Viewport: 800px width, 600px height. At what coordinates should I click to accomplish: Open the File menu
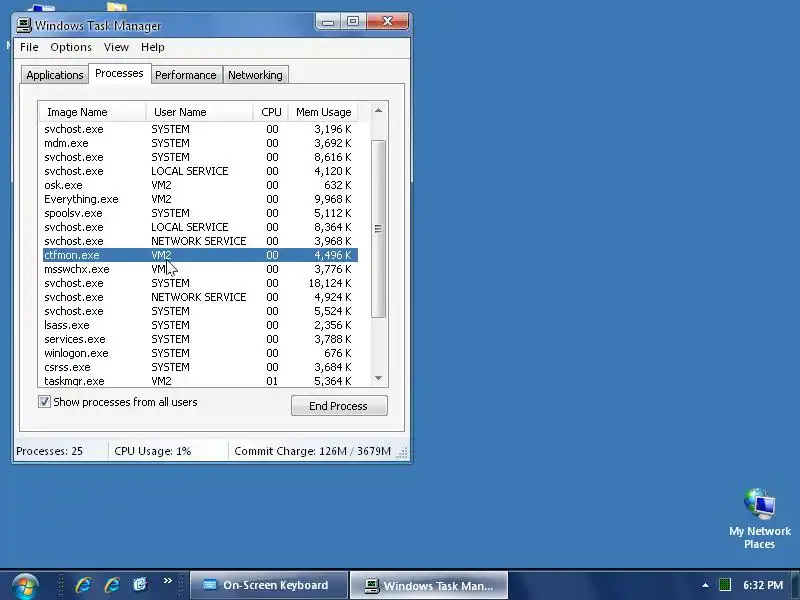point(29,47)
